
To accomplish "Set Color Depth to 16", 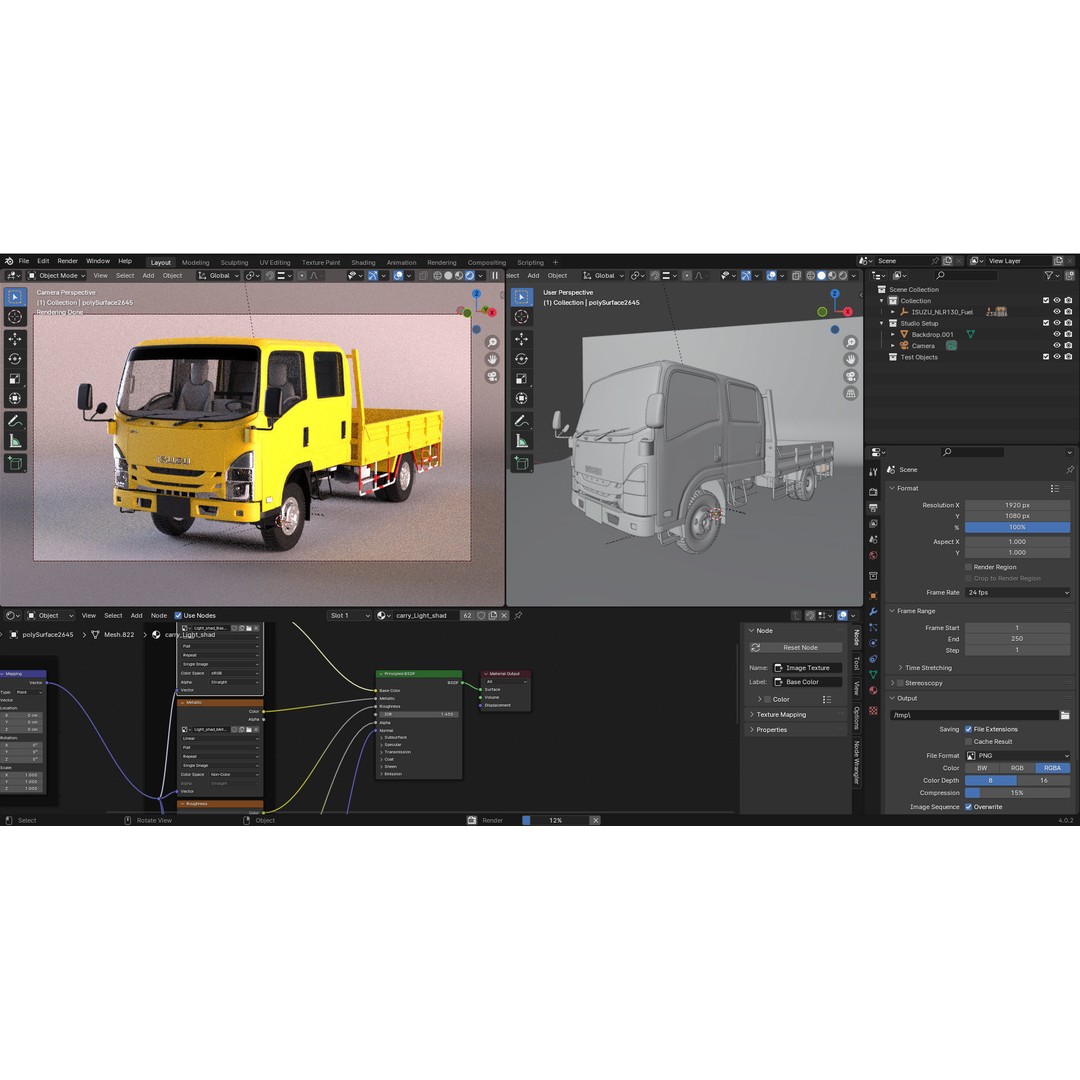I will coord(1043,781).
